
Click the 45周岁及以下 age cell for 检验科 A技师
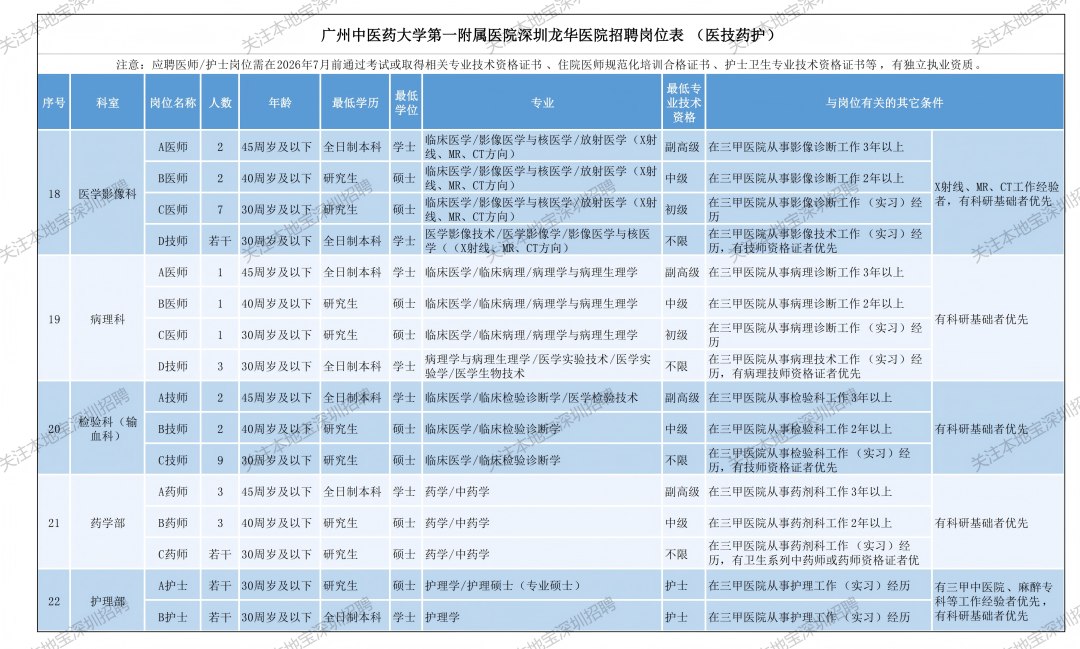click(x=280, y=398)
